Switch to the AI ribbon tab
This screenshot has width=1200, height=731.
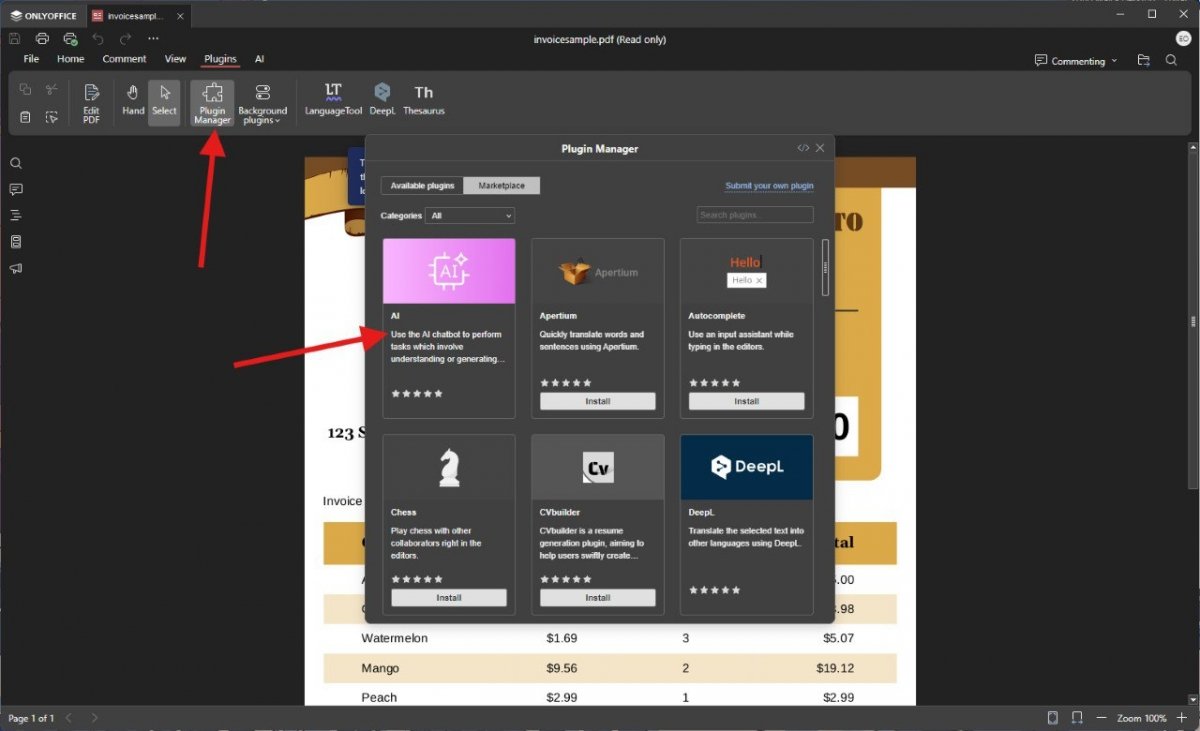(x=259, y=59)
